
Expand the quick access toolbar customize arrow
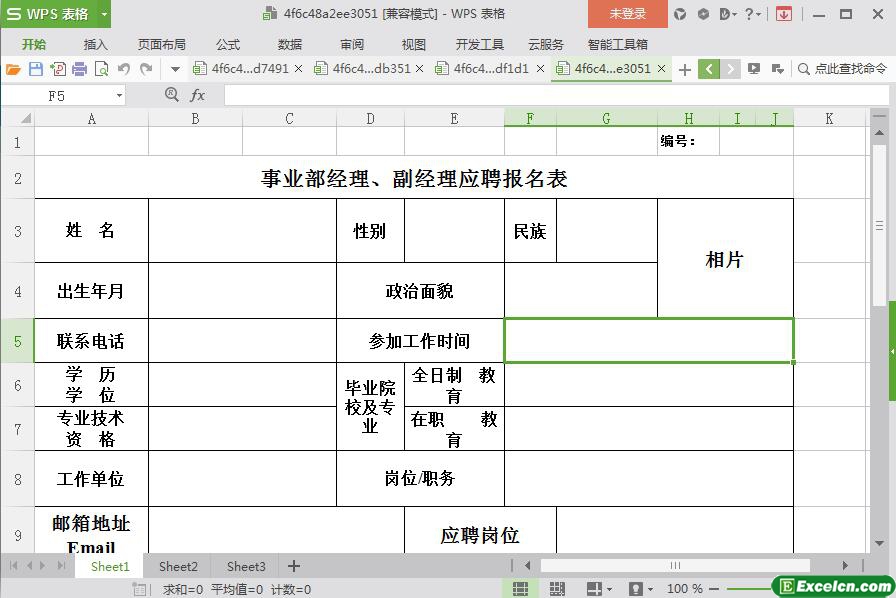tap(175, 69)
